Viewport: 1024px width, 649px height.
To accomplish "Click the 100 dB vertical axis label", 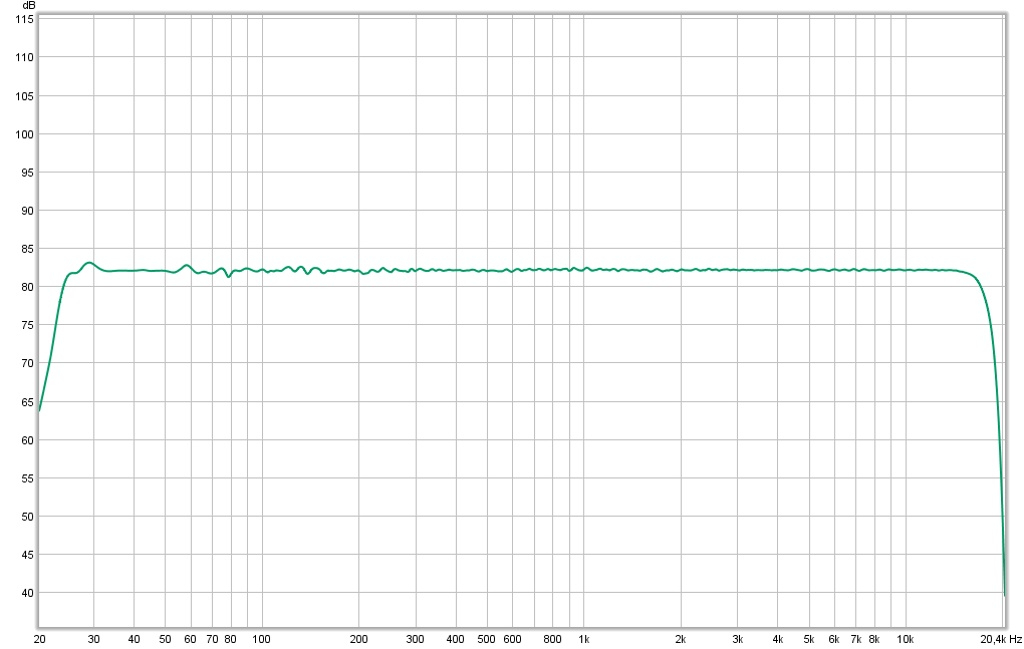I will coord(24,135).
